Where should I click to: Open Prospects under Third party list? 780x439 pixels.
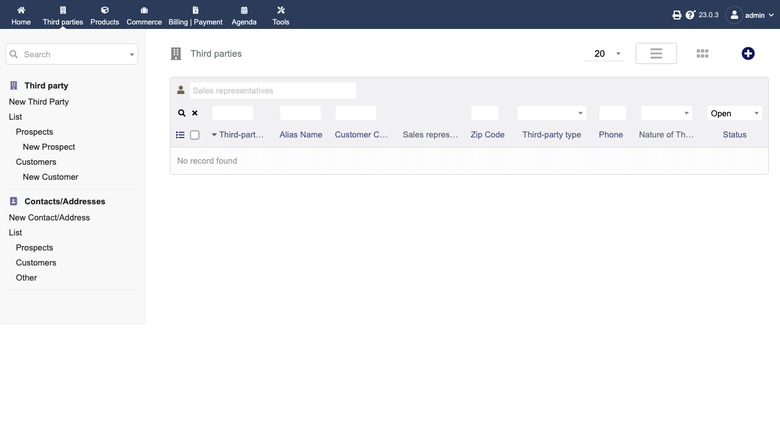tap(34, 132)
